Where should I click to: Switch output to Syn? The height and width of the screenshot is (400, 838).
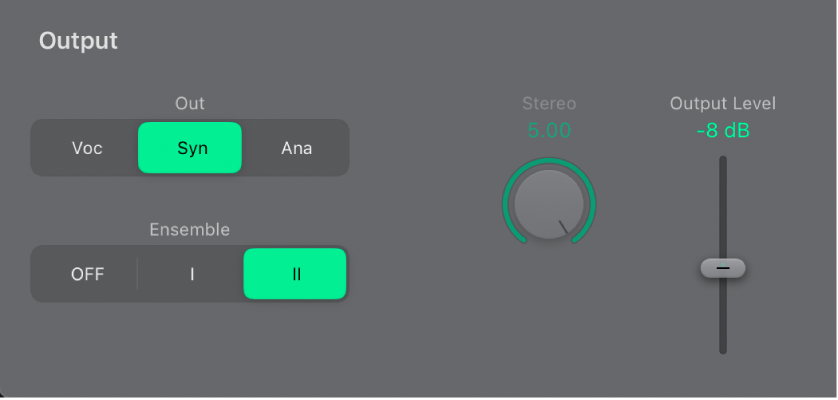[x=190, y=148]
